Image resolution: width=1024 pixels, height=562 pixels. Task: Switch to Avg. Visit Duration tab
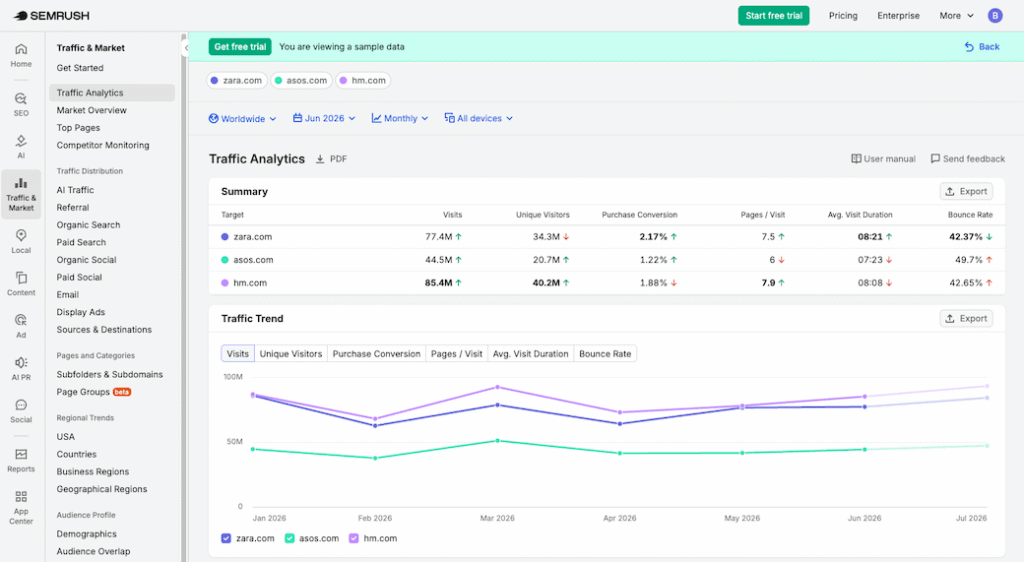tap(530, 354)
